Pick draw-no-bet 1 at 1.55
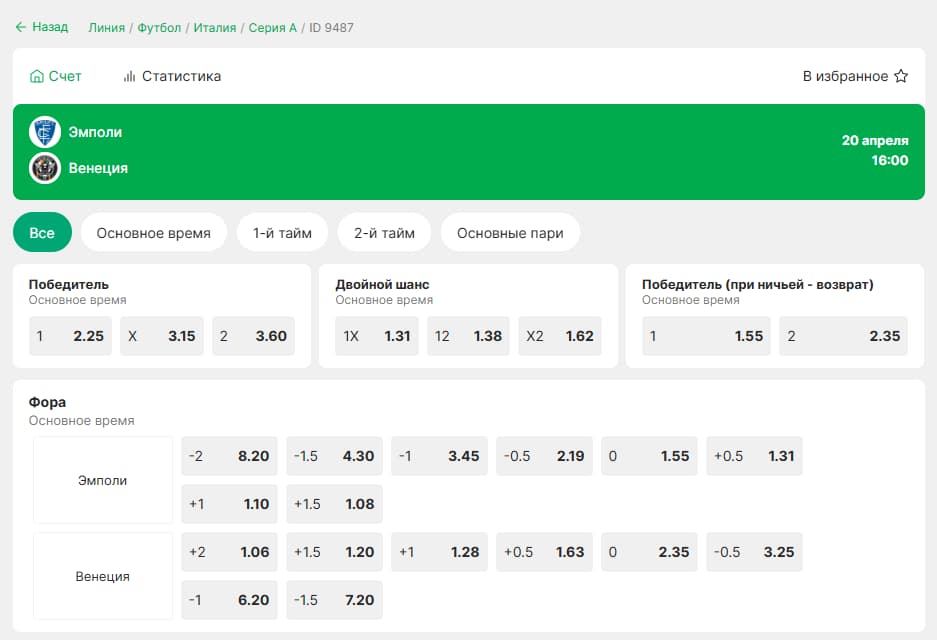 (x=706, y=336)
